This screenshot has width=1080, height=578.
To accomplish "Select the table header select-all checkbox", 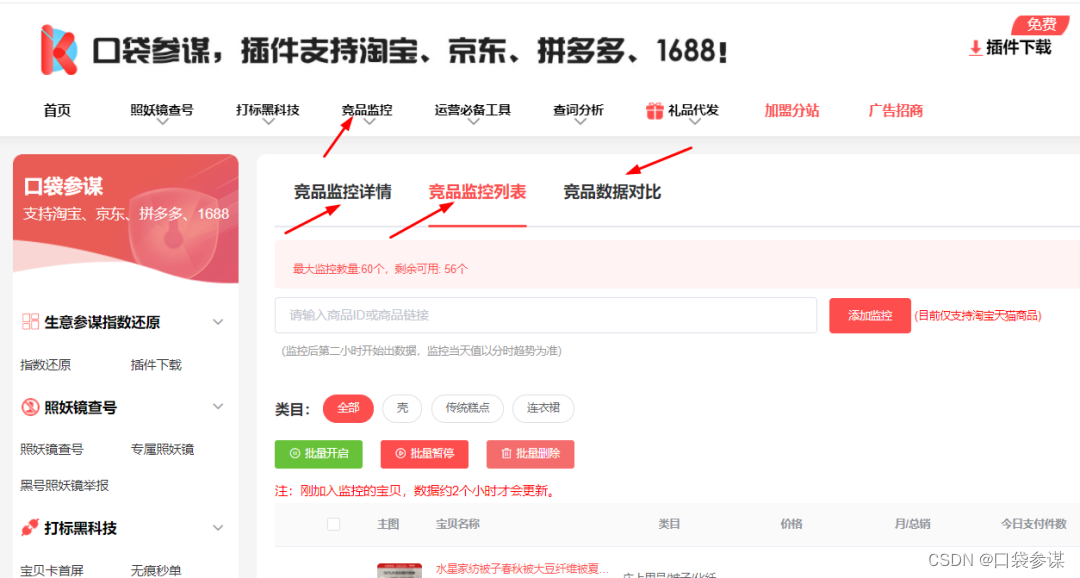I will (333, 524).
